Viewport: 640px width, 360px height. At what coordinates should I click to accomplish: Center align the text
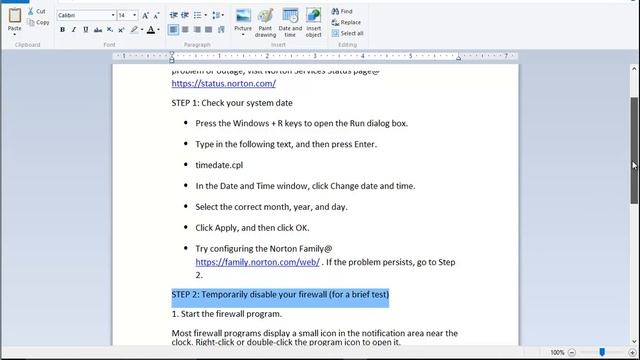(x=185, y=30)
